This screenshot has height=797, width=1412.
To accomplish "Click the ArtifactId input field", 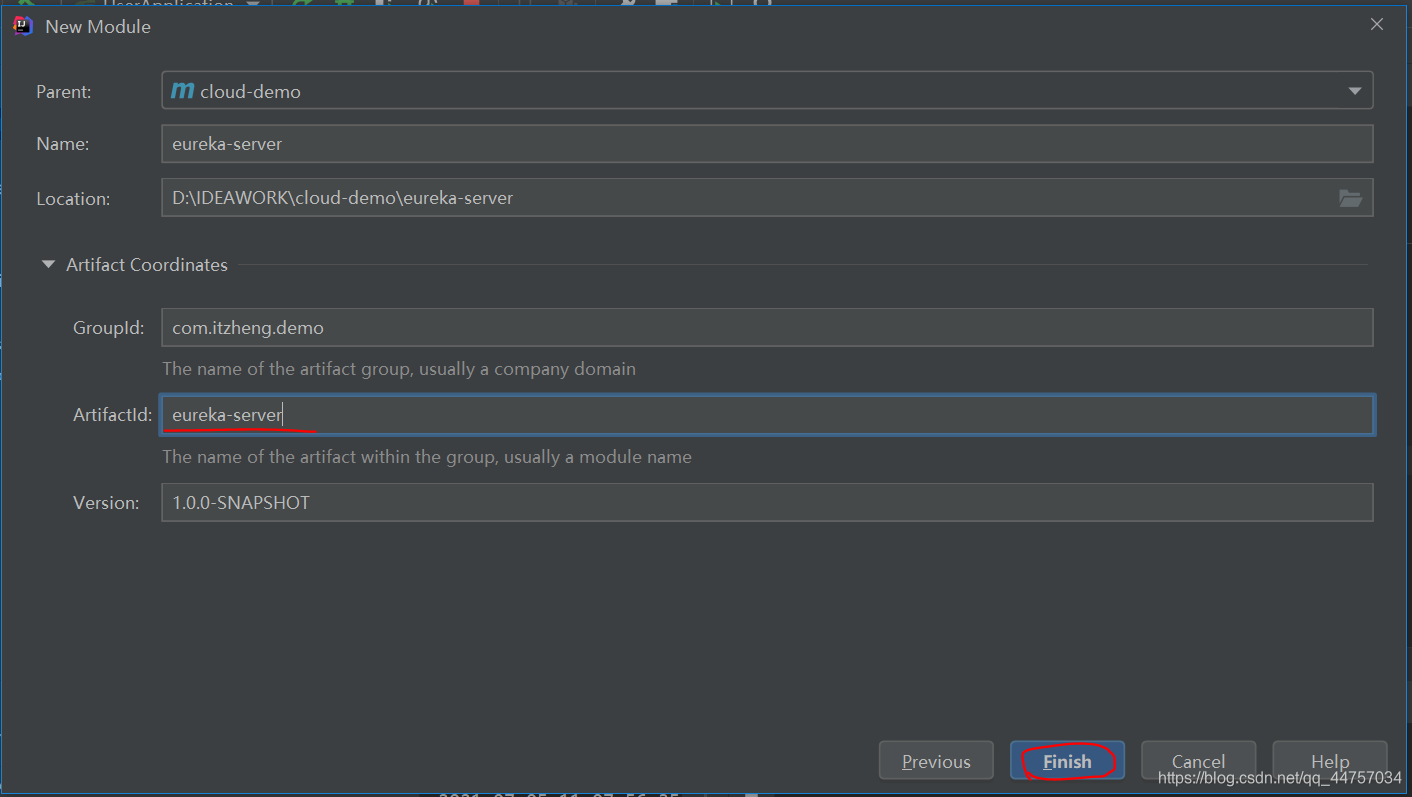I will tap(767, 415).
